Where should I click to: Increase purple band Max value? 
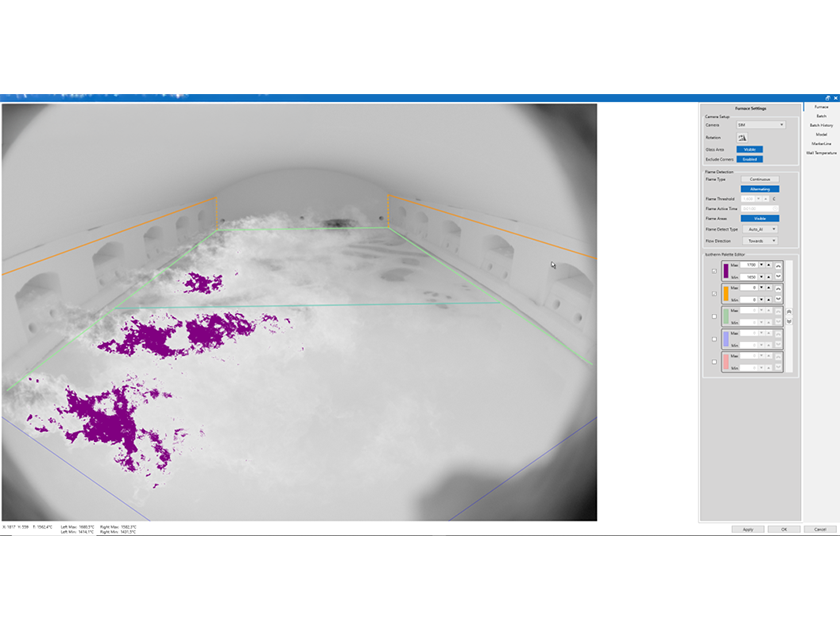(769, 265)
